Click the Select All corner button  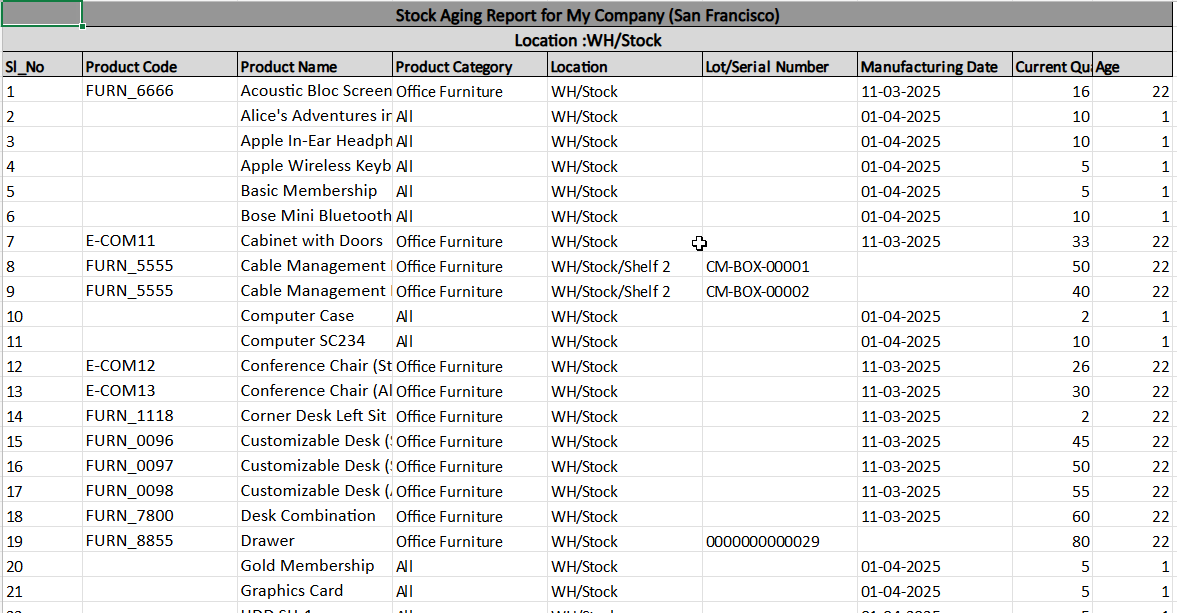40,15
